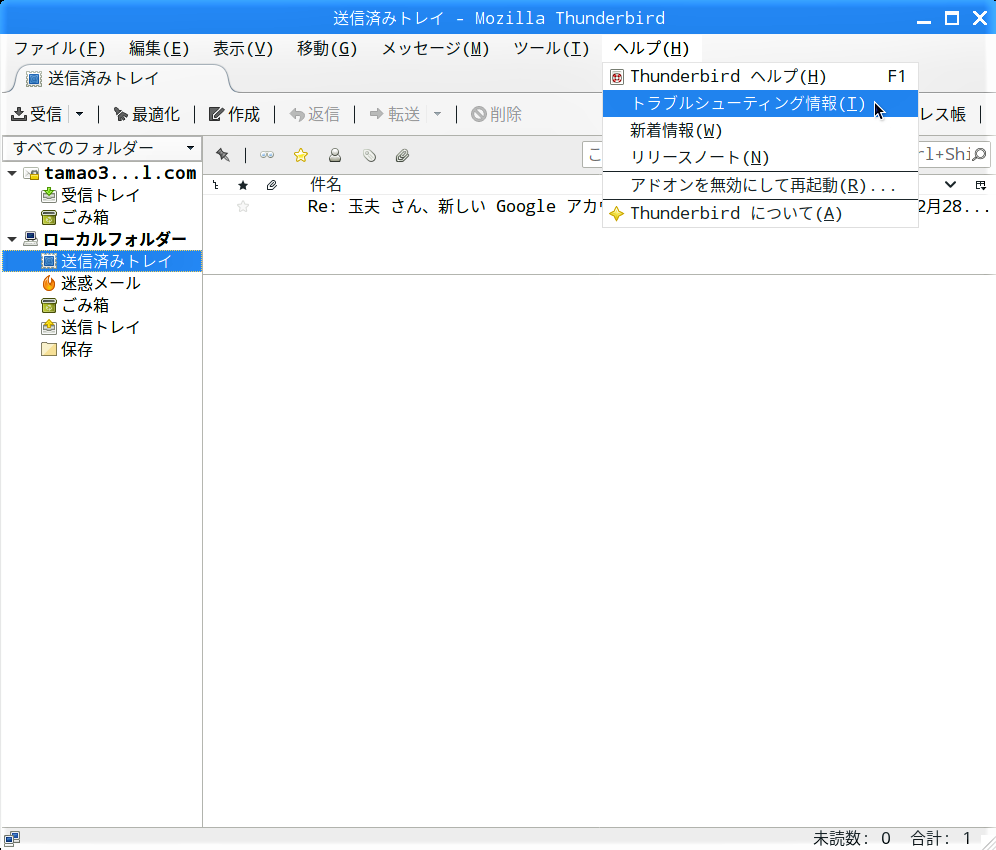996x850 pixels.
Task: Click the online status icon in statusbar
Action: pos(11,839)
